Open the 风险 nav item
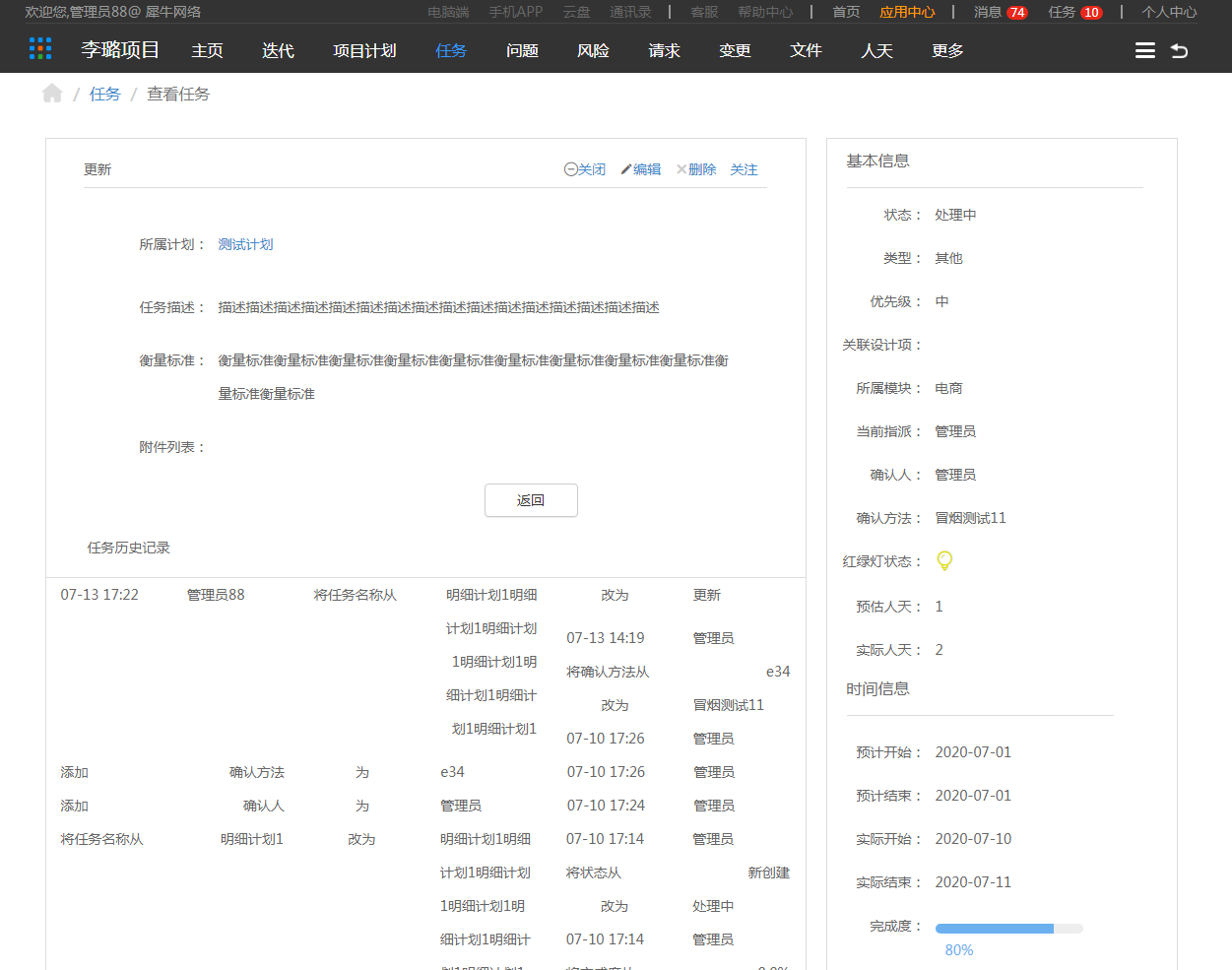 point(593,50)
